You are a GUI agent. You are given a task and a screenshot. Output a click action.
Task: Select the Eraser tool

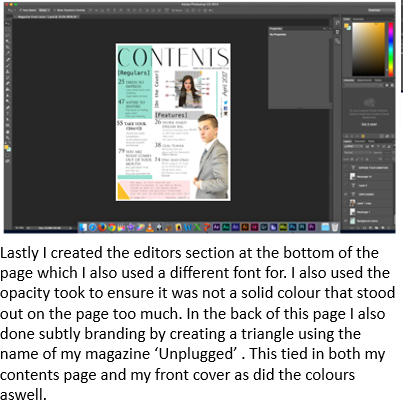(8, 83)
